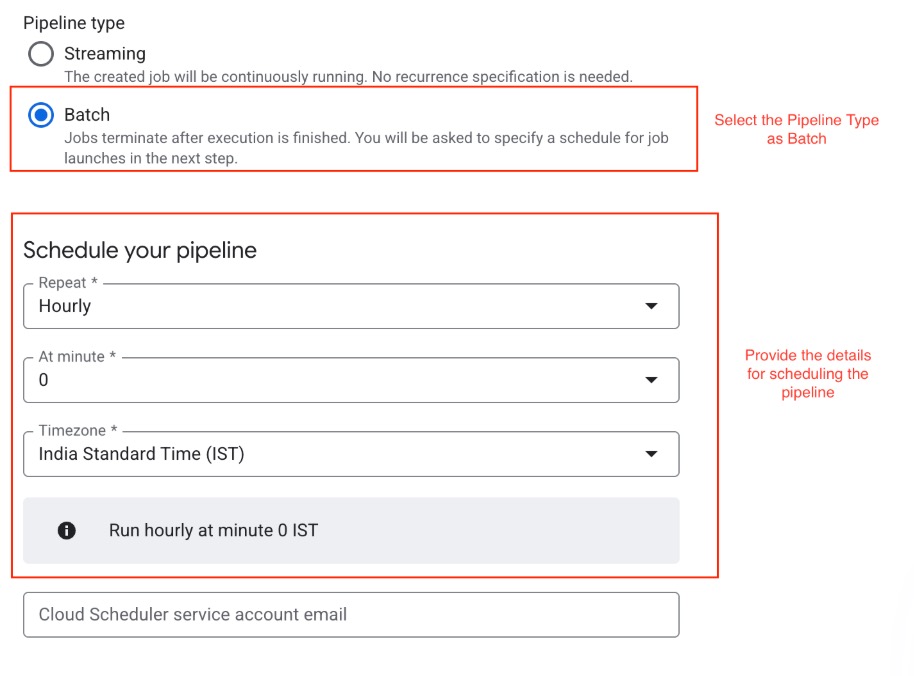Focus the Cloud Scheduler service account email field
The image size is (914, 676).
pos(350,615)
